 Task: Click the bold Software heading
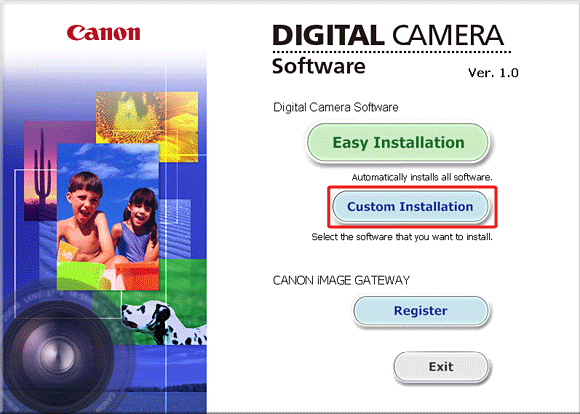coord(319,66)
